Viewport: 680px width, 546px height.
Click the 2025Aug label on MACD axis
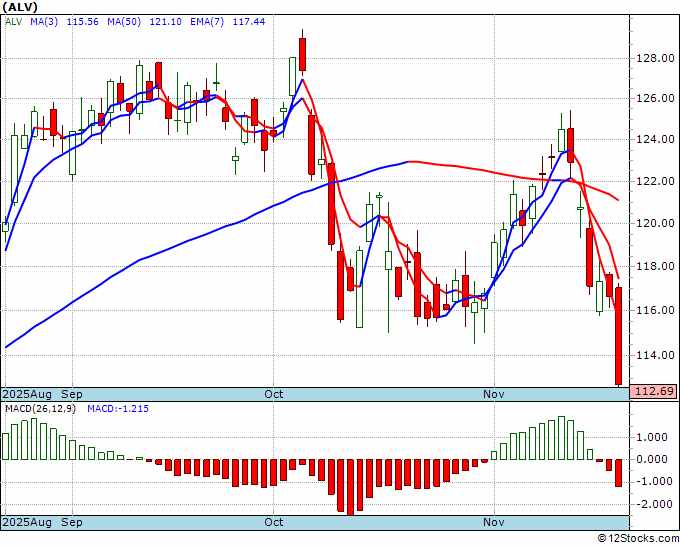click(x=27, y=522)
